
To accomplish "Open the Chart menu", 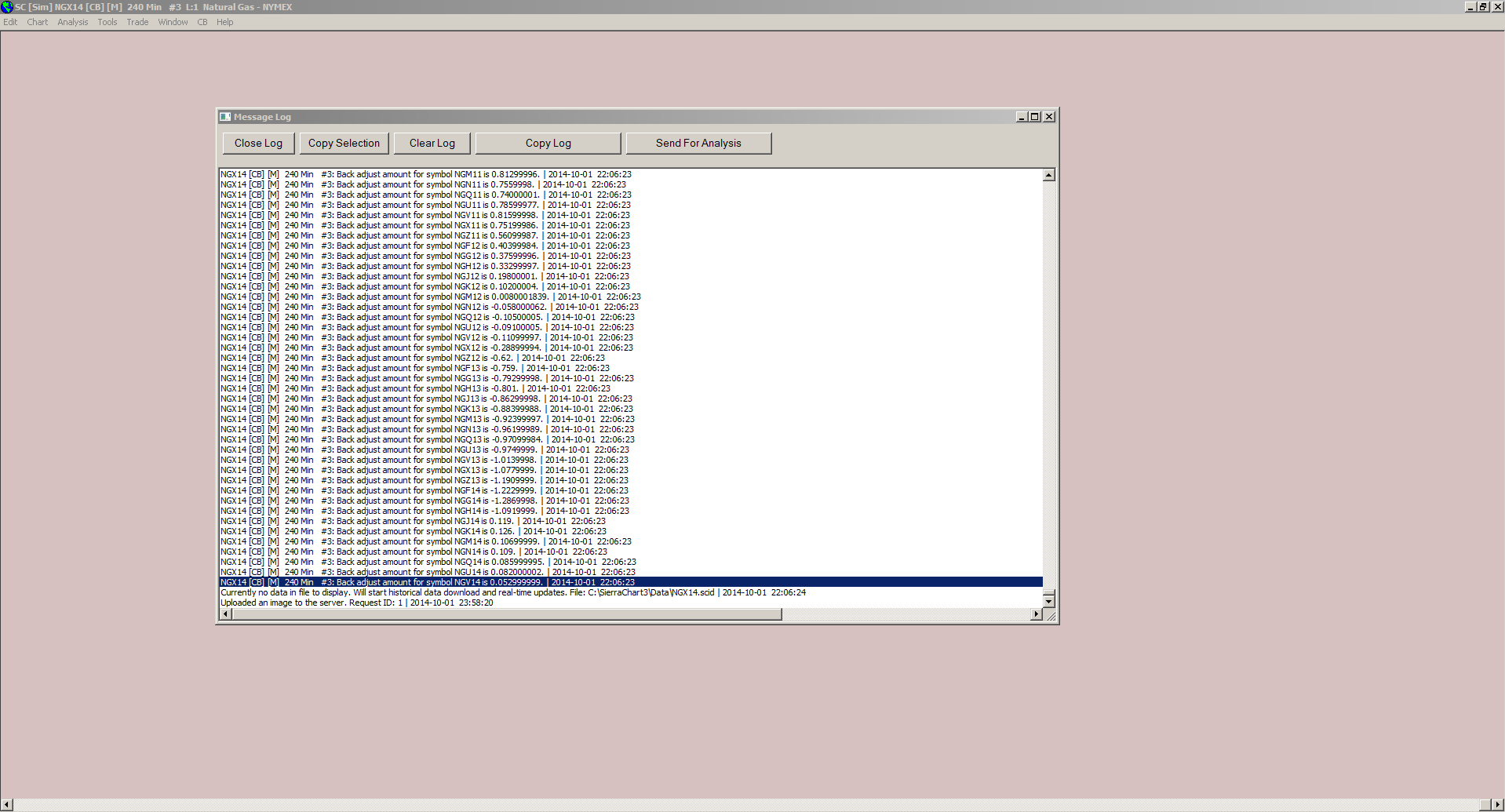I will (37, 22).
